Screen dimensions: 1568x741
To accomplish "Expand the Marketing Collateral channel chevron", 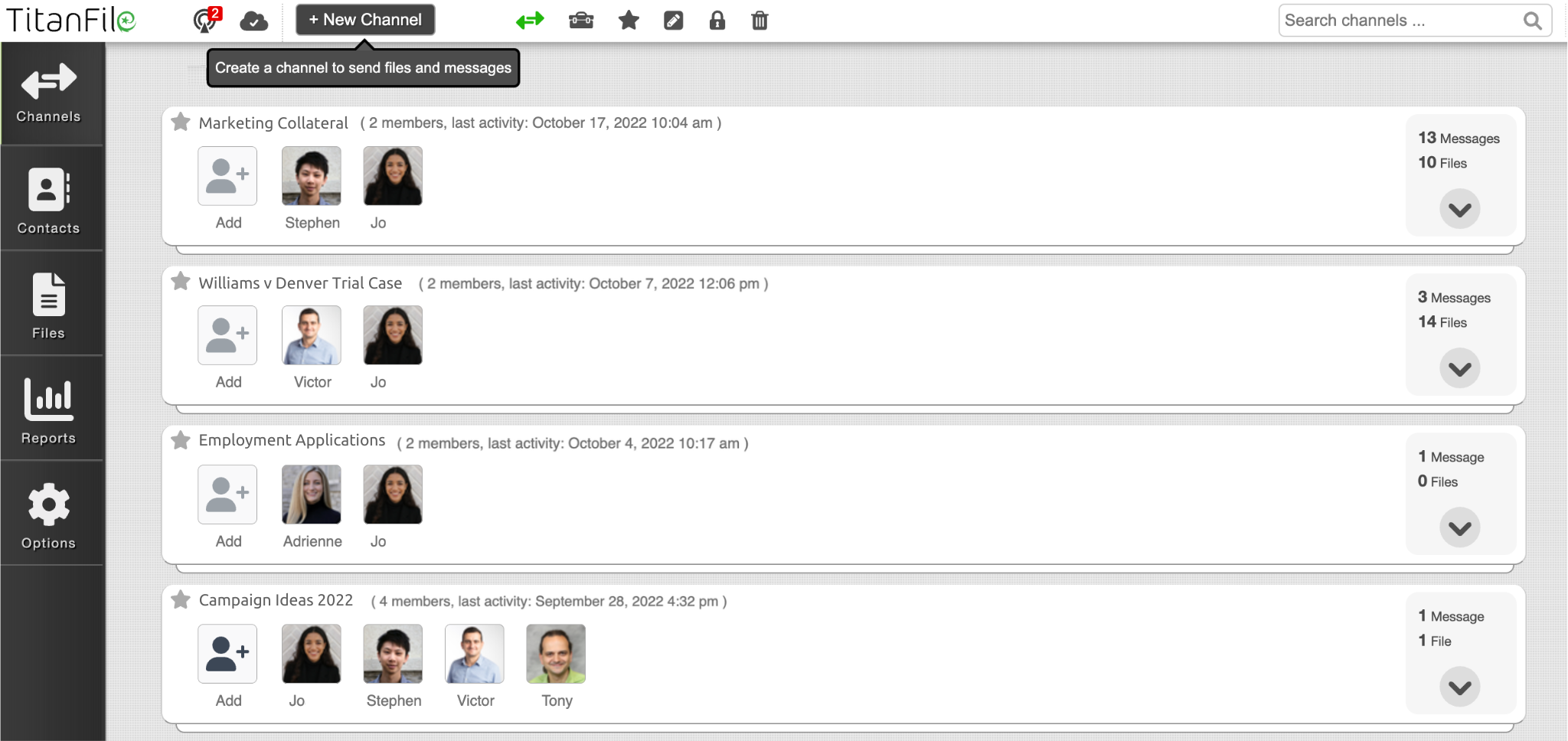I will 1459,209.
